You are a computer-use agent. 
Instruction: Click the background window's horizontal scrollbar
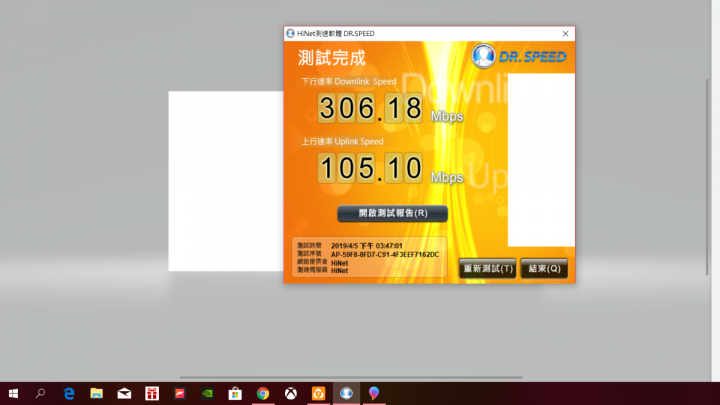click(x=351, y=377)
